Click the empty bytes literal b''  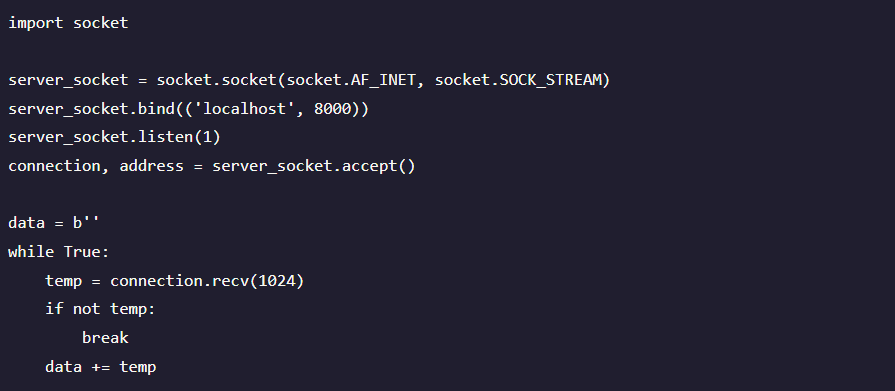point(87,223)
